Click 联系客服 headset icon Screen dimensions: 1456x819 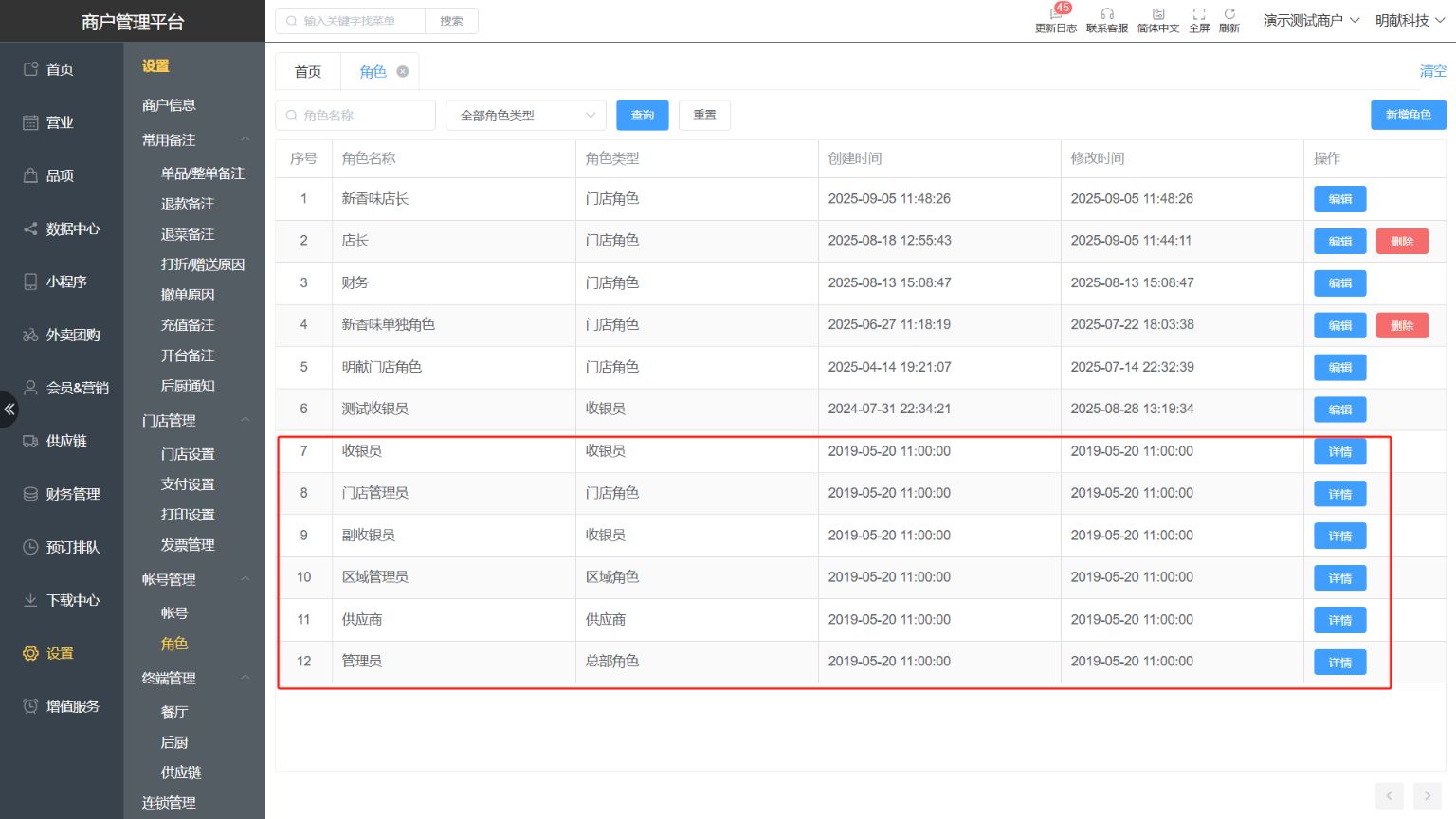pos(1107,14)
